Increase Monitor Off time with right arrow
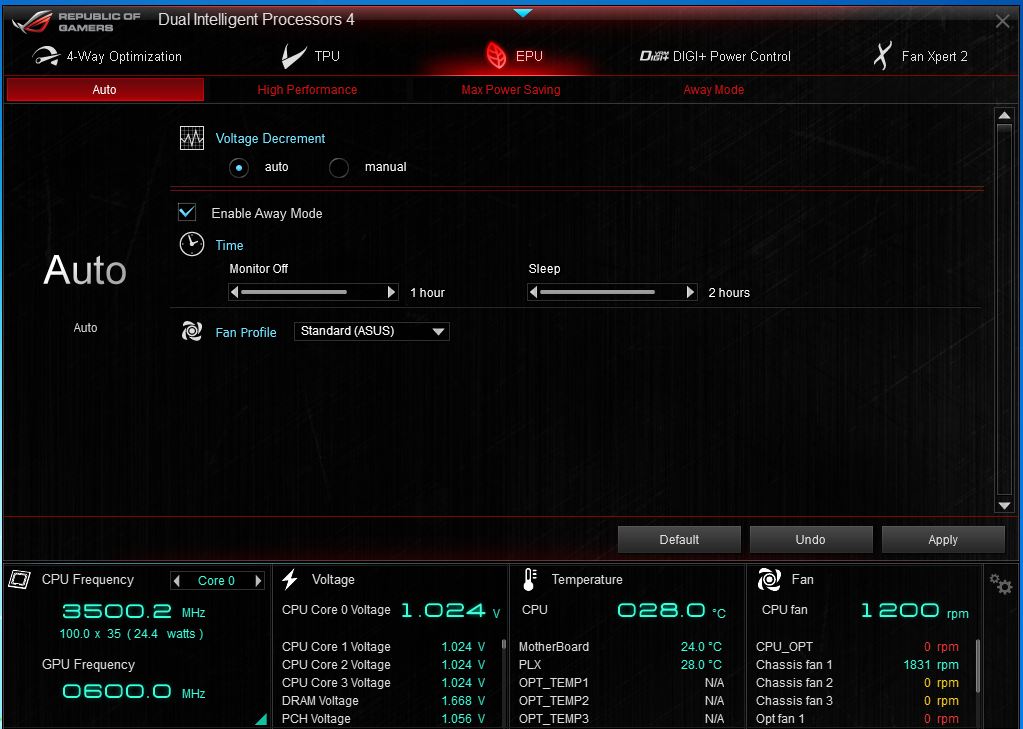This screenshot has width=1023, height=729. click(391, 292)
